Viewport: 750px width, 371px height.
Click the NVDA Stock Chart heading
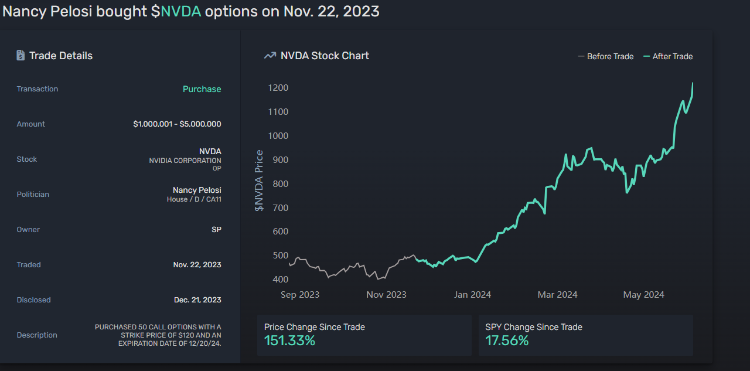[x=325, y=56]
